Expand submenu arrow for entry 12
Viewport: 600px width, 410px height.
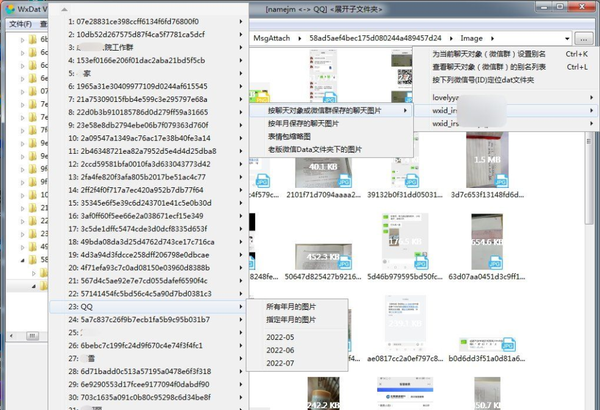241,164
